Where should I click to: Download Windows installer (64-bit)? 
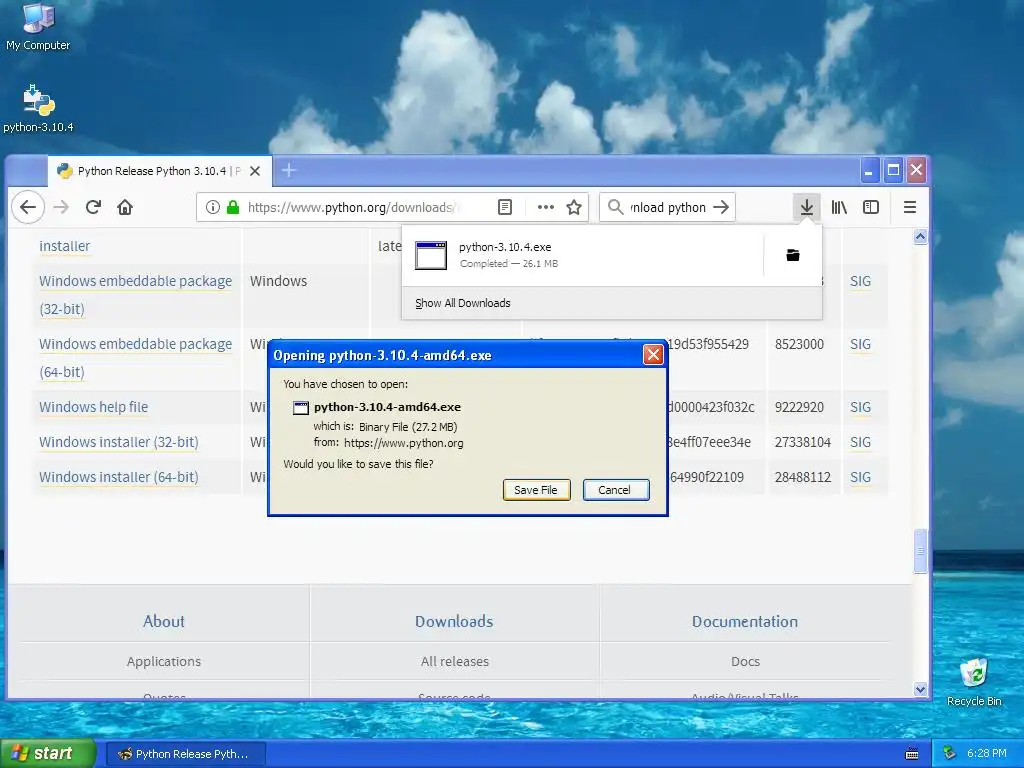click(x=118, y=477)
